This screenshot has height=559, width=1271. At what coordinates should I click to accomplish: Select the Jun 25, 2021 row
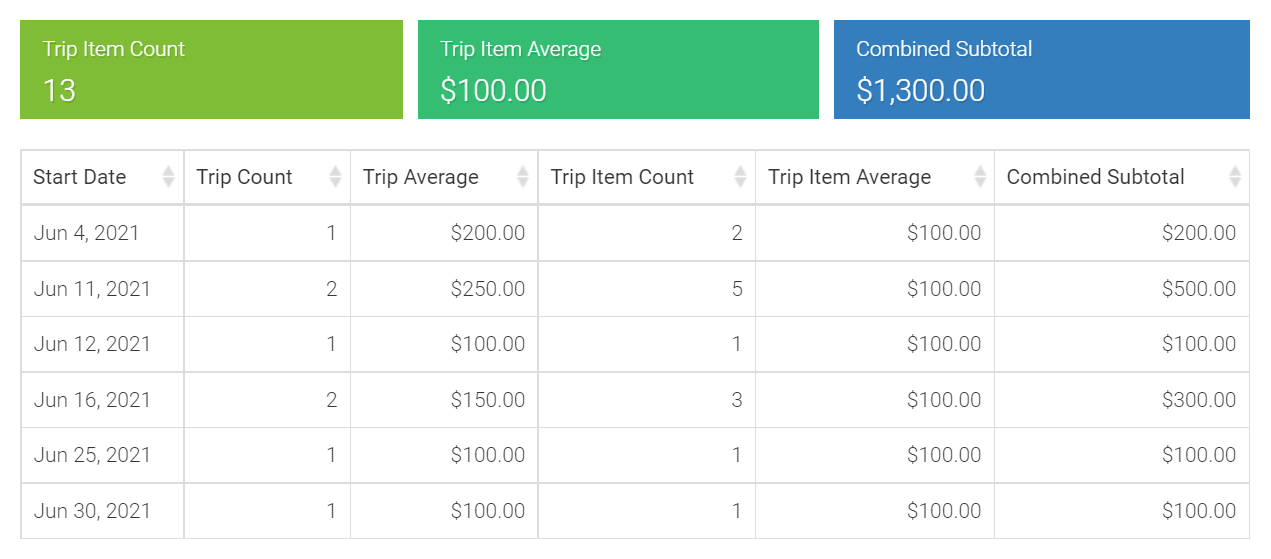[635, 455]
